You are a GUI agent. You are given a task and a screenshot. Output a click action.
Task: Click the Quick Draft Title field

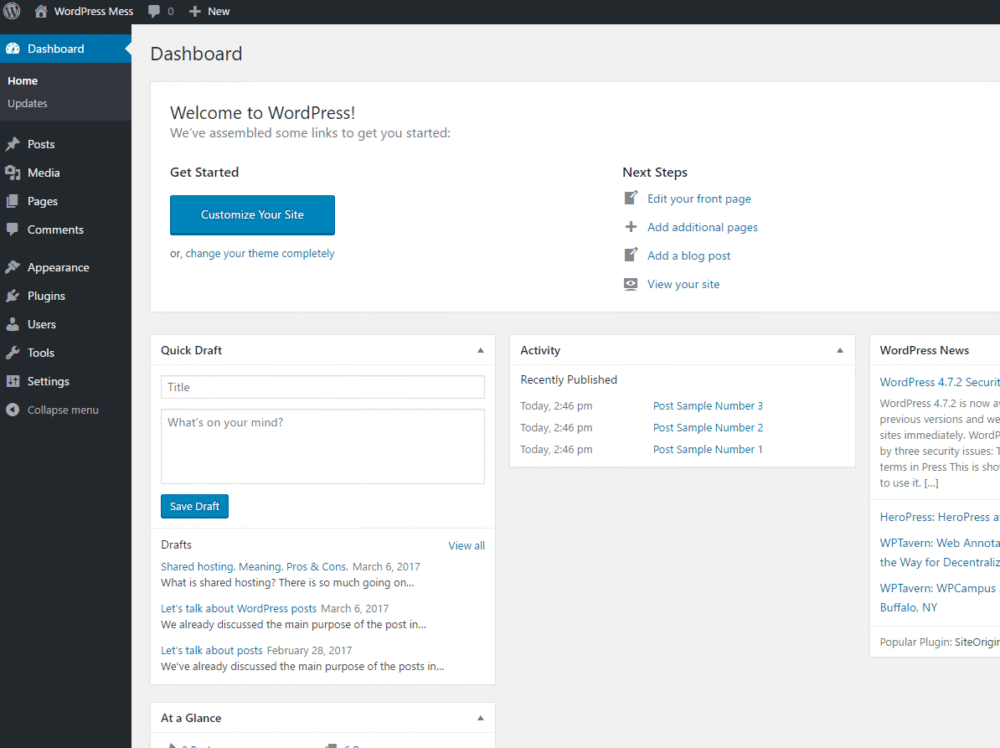coord(322,387)
